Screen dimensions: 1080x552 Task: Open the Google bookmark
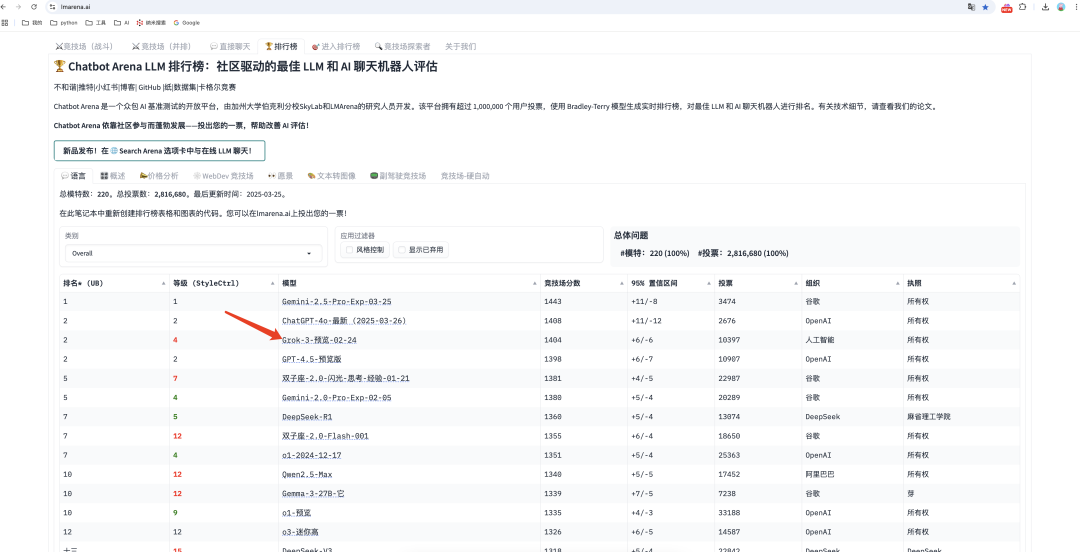(x=186, y=23)
